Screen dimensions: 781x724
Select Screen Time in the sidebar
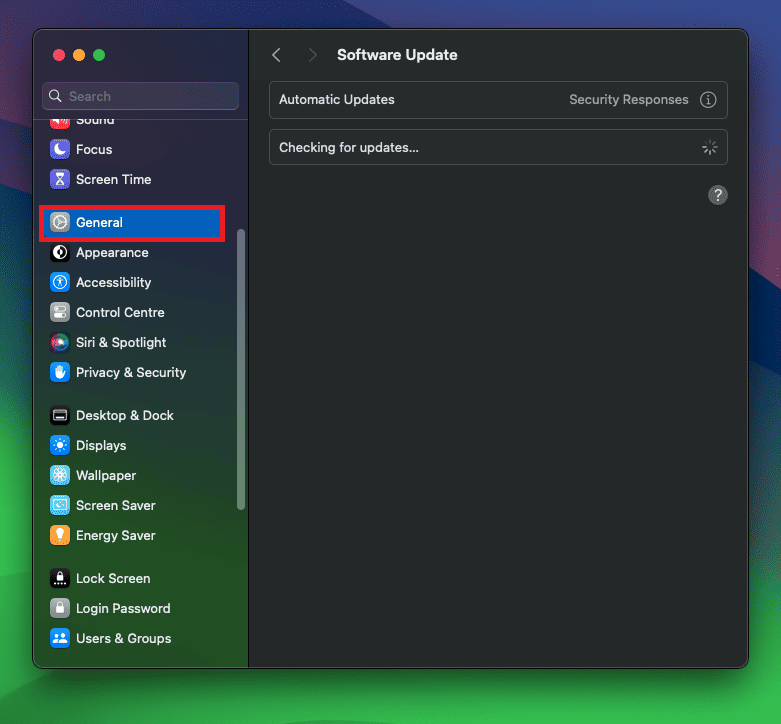[x=132, y=179]
